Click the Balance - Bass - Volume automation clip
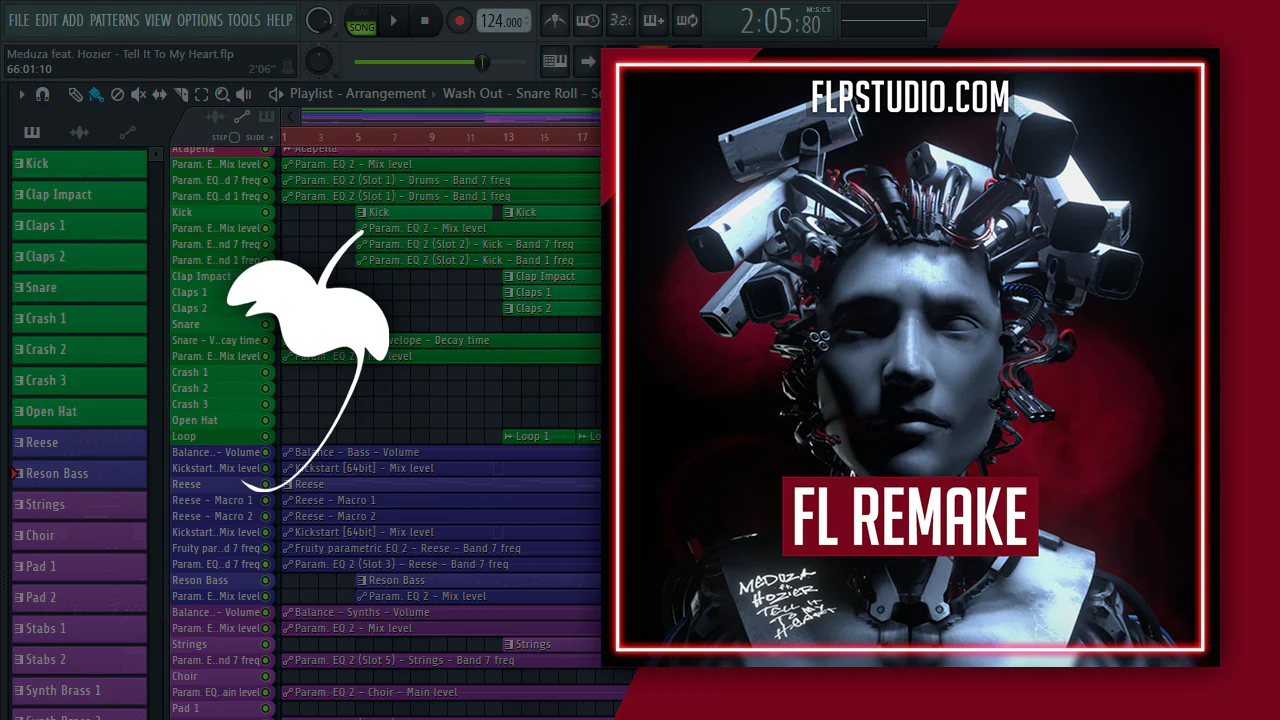The width and height of the screenshot is (1280, 720). click(440, 452)
